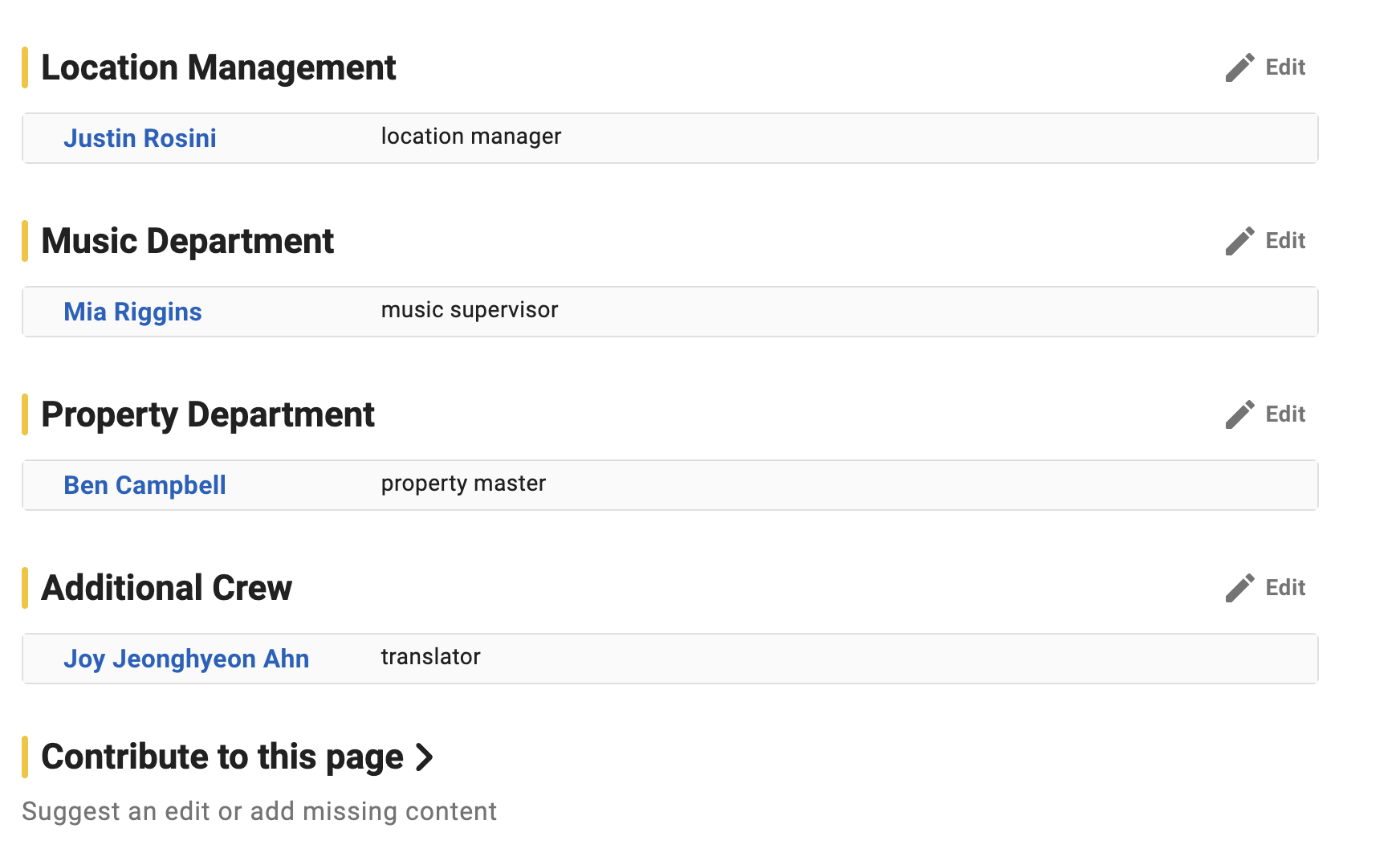Click the Music Department section heading
The height and width of the screenshot is (861, 1400).
(187, 241)
